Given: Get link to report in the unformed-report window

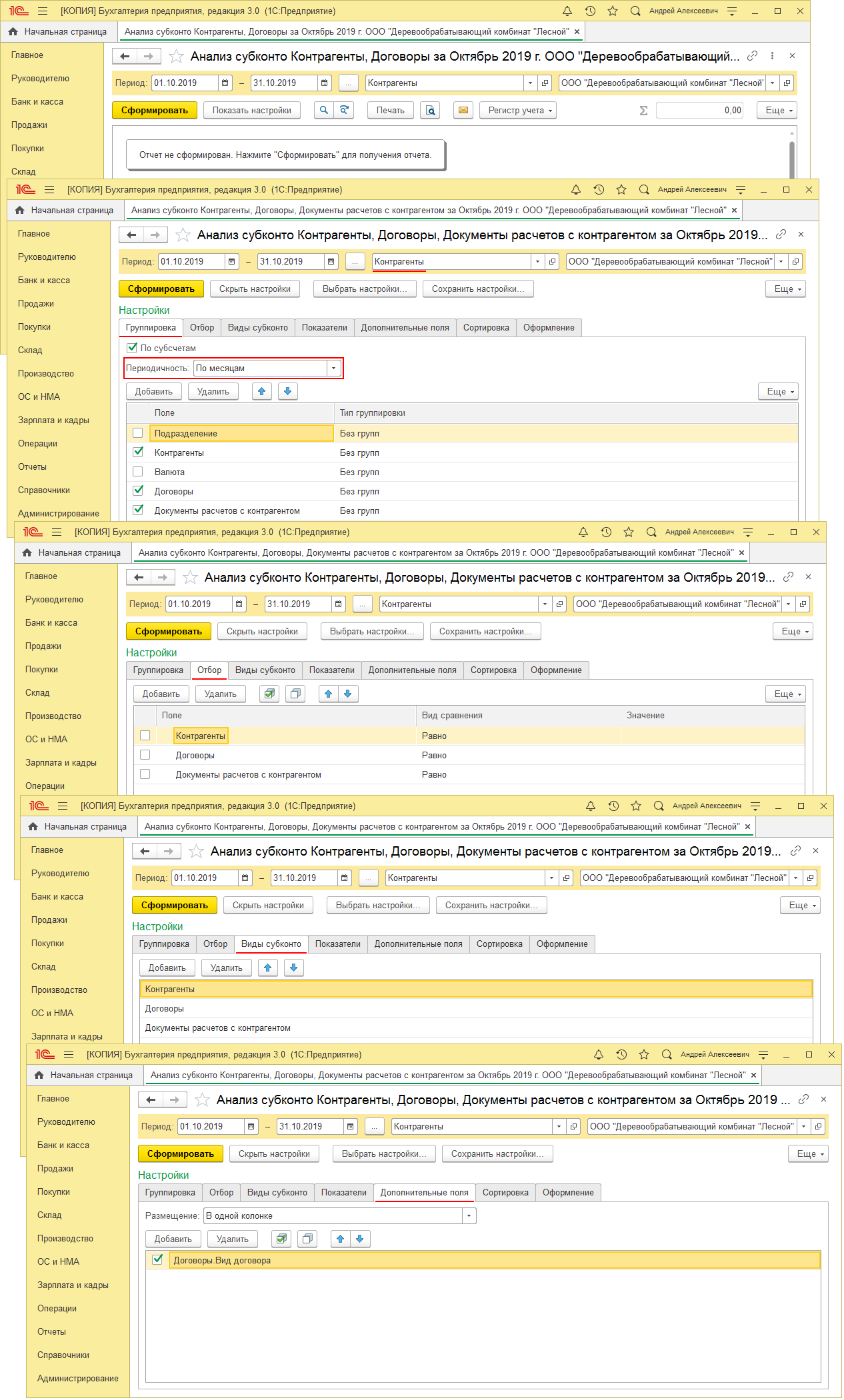Looking at the screenshot, I should click(752, 56).
